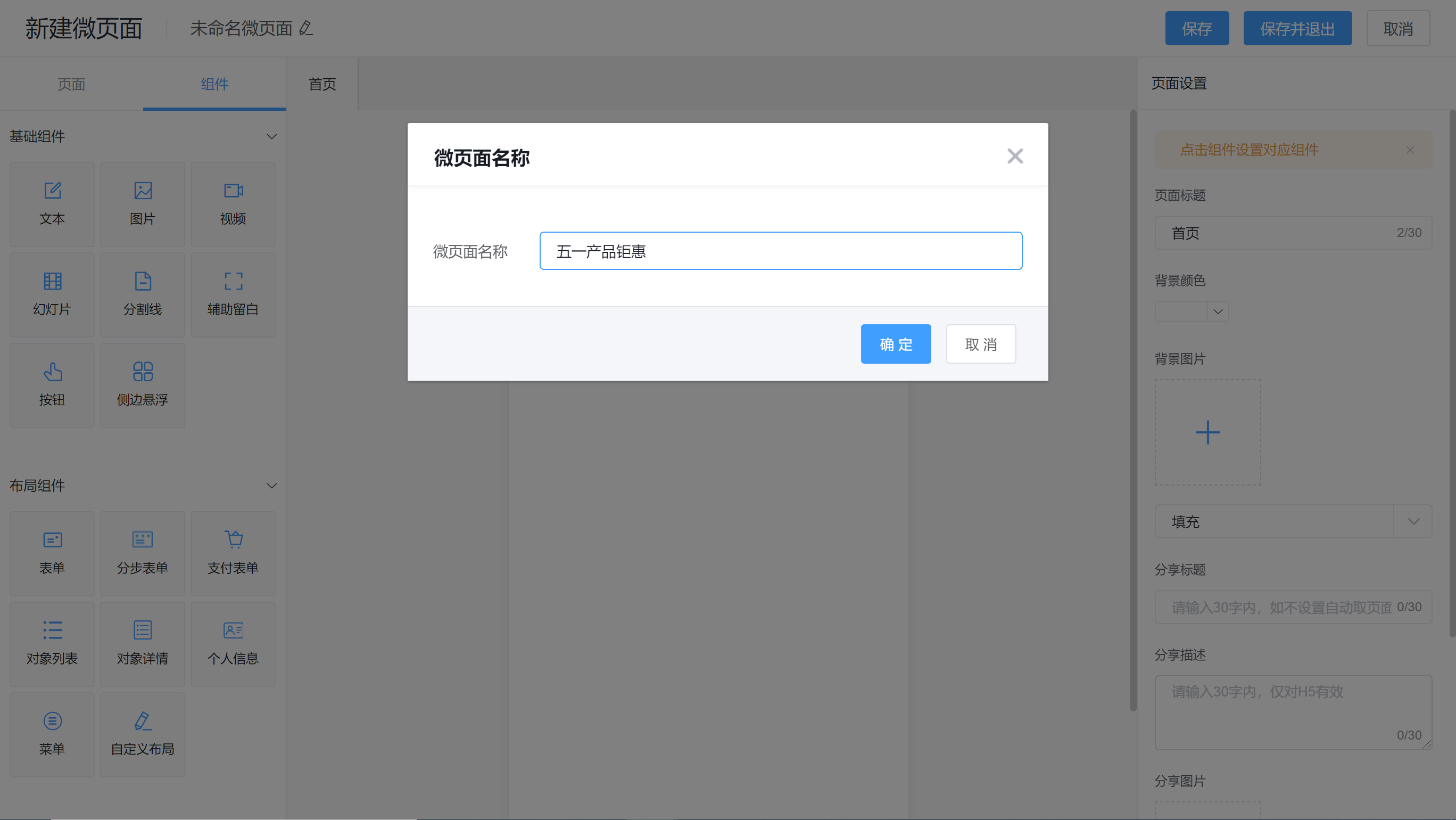Click the 分享标题 input field
Viewport: 1456px width, 820px height.
pyautogui.click(x=1293, y=608)
